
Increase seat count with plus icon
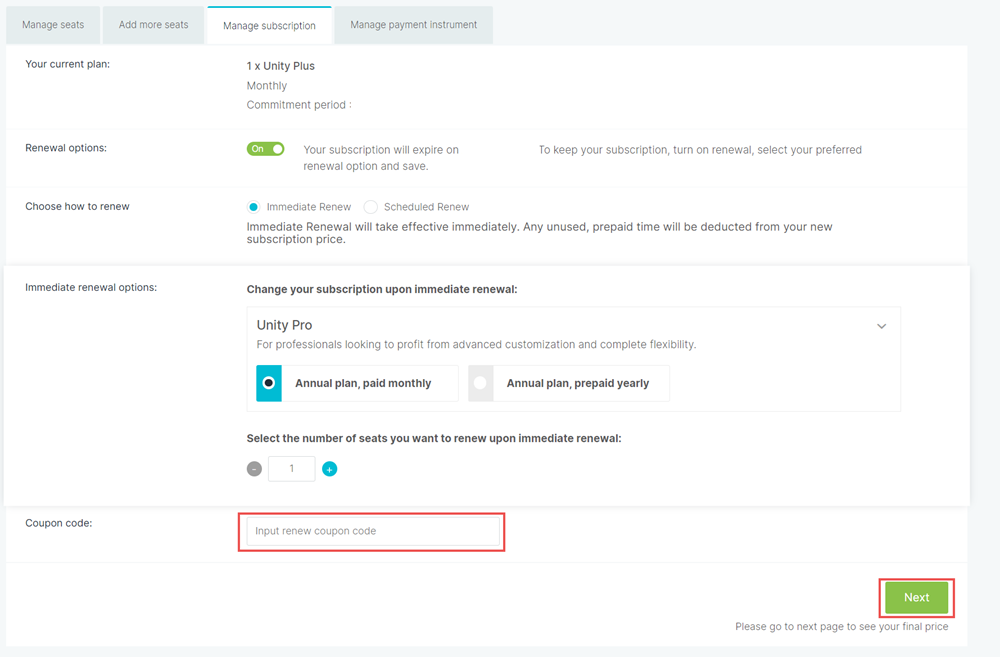tap(330, 469)
